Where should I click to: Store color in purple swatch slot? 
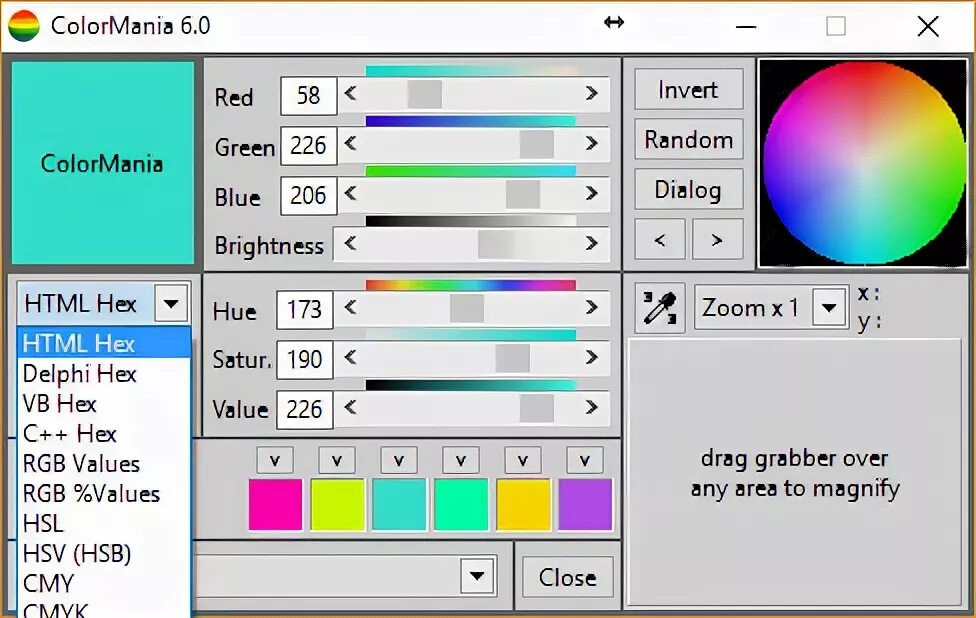click(x=584, y=461)
